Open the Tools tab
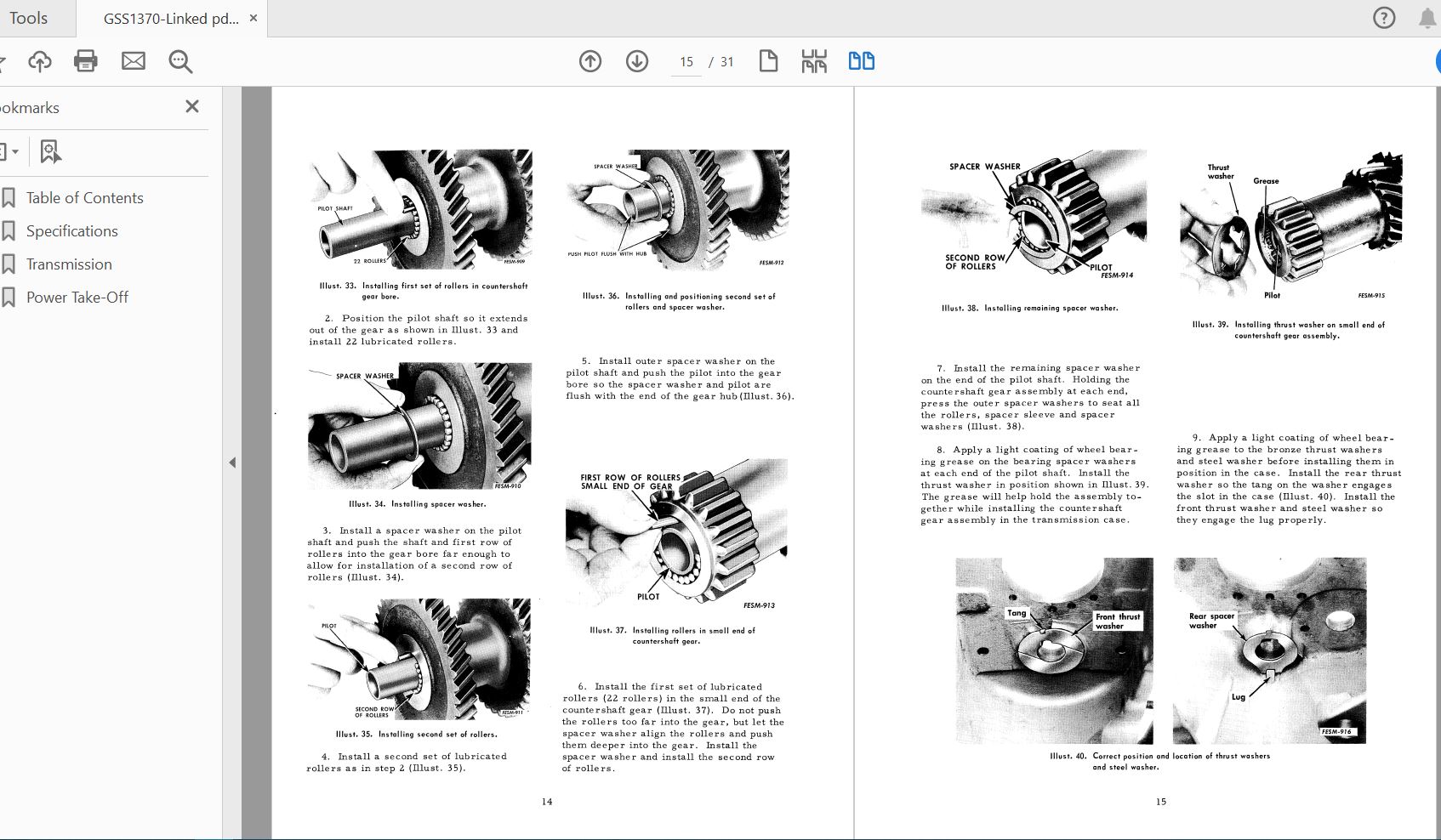 pos(28,18)
